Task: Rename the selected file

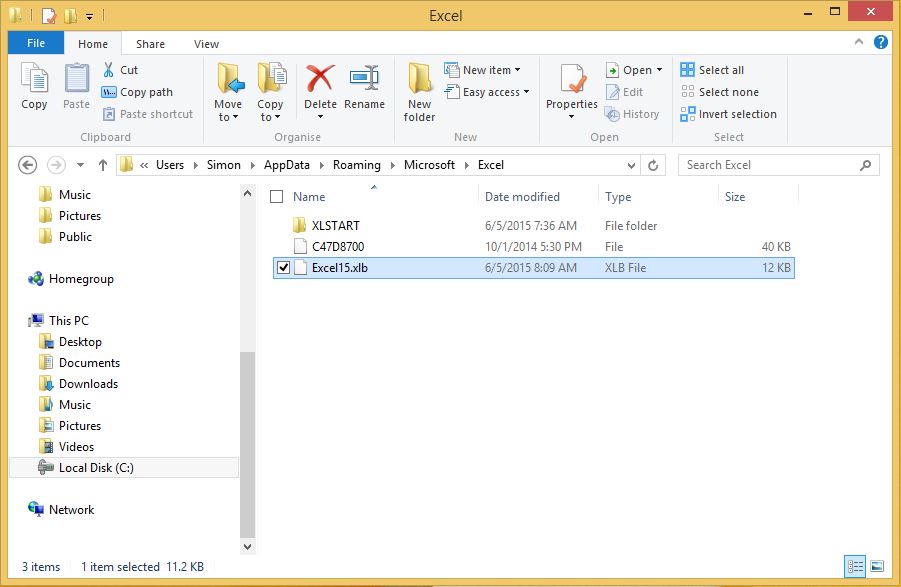Action: pos(364,86)
